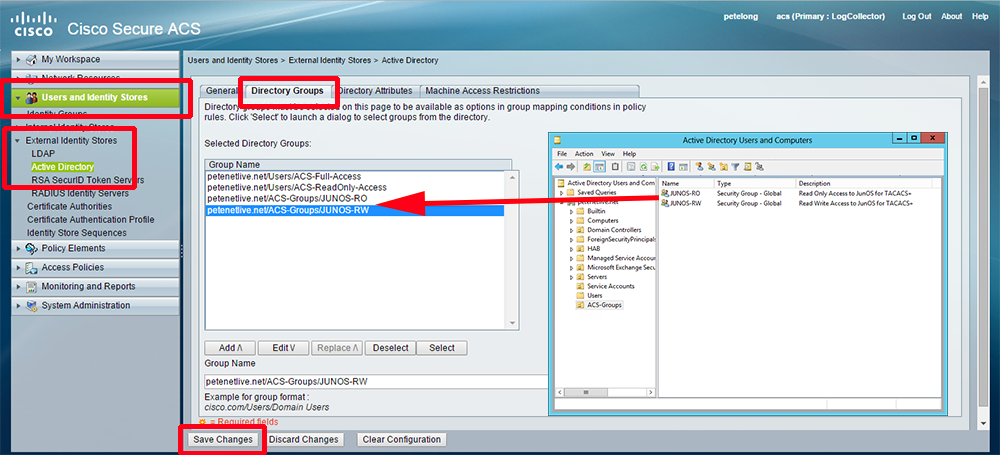This screenshot has width=1000, height=455.
Task: Click the Filter funnel icon in the AD toolbar
Action: [x=735, y=167]
